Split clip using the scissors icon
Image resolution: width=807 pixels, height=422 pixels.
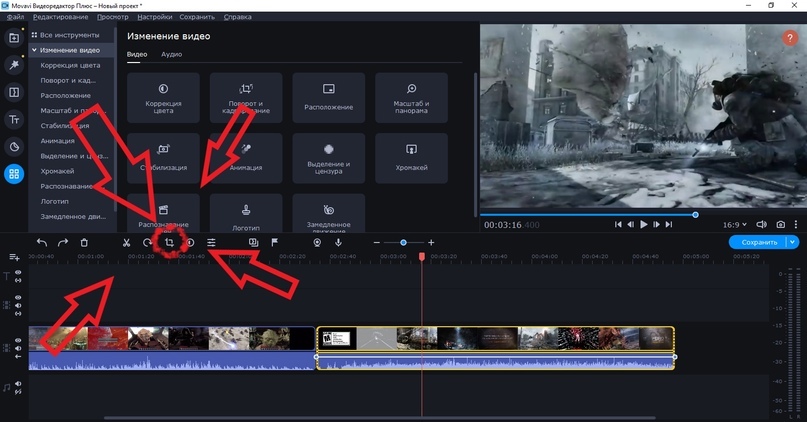[x=126, y=242]
